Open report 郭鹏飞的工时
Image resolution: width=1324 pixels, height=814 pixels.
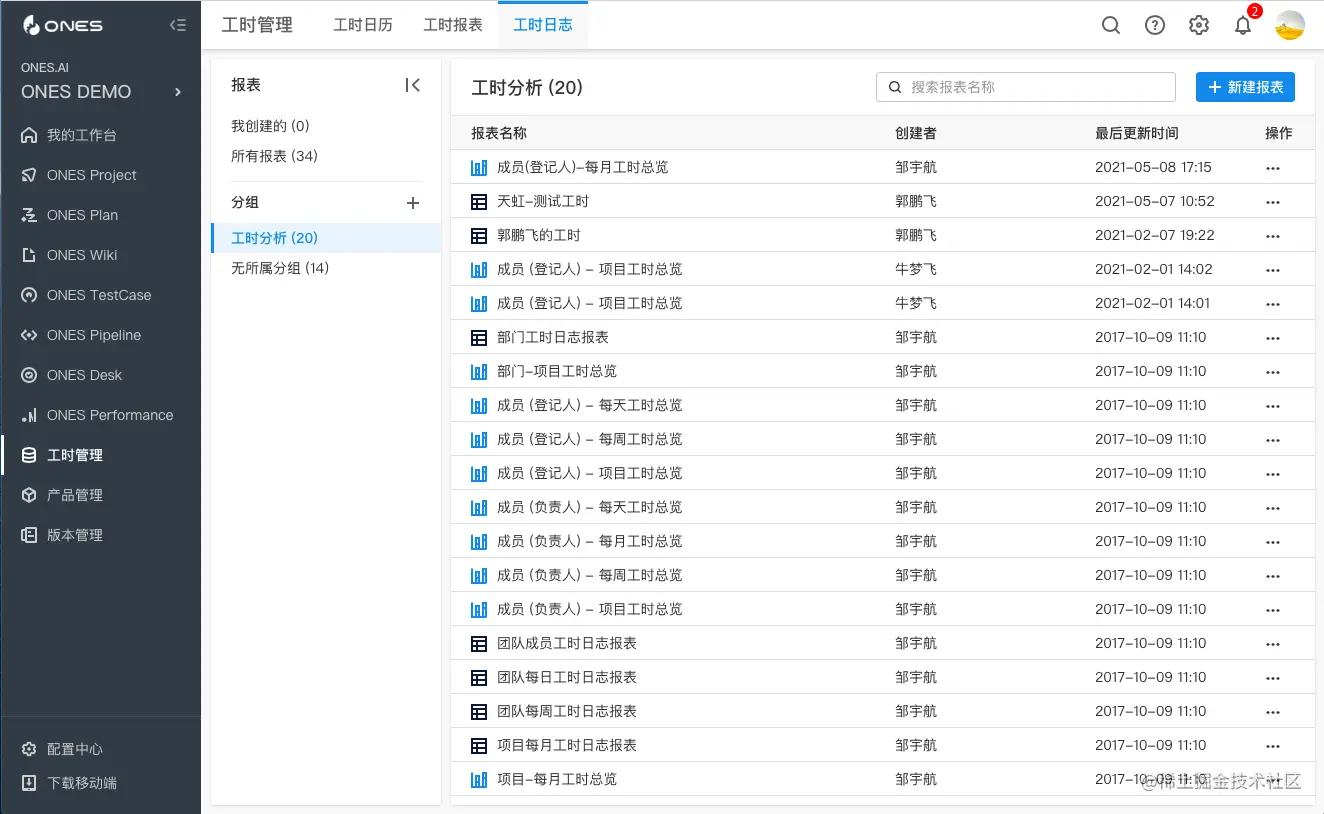click(x=539, y=235)
